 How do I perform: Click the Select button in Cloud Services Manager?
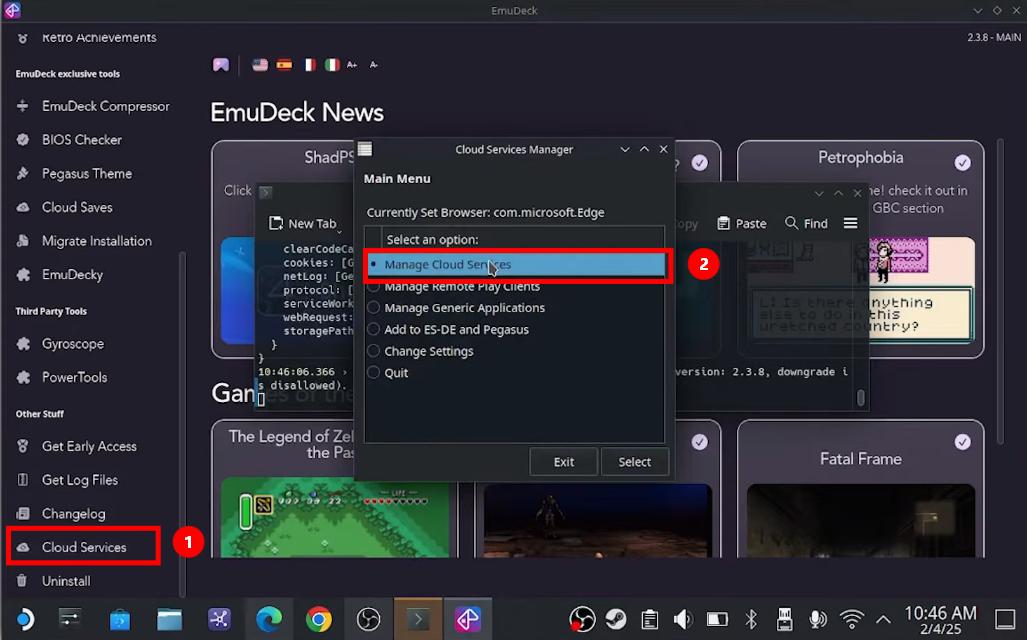pos(635,462)
